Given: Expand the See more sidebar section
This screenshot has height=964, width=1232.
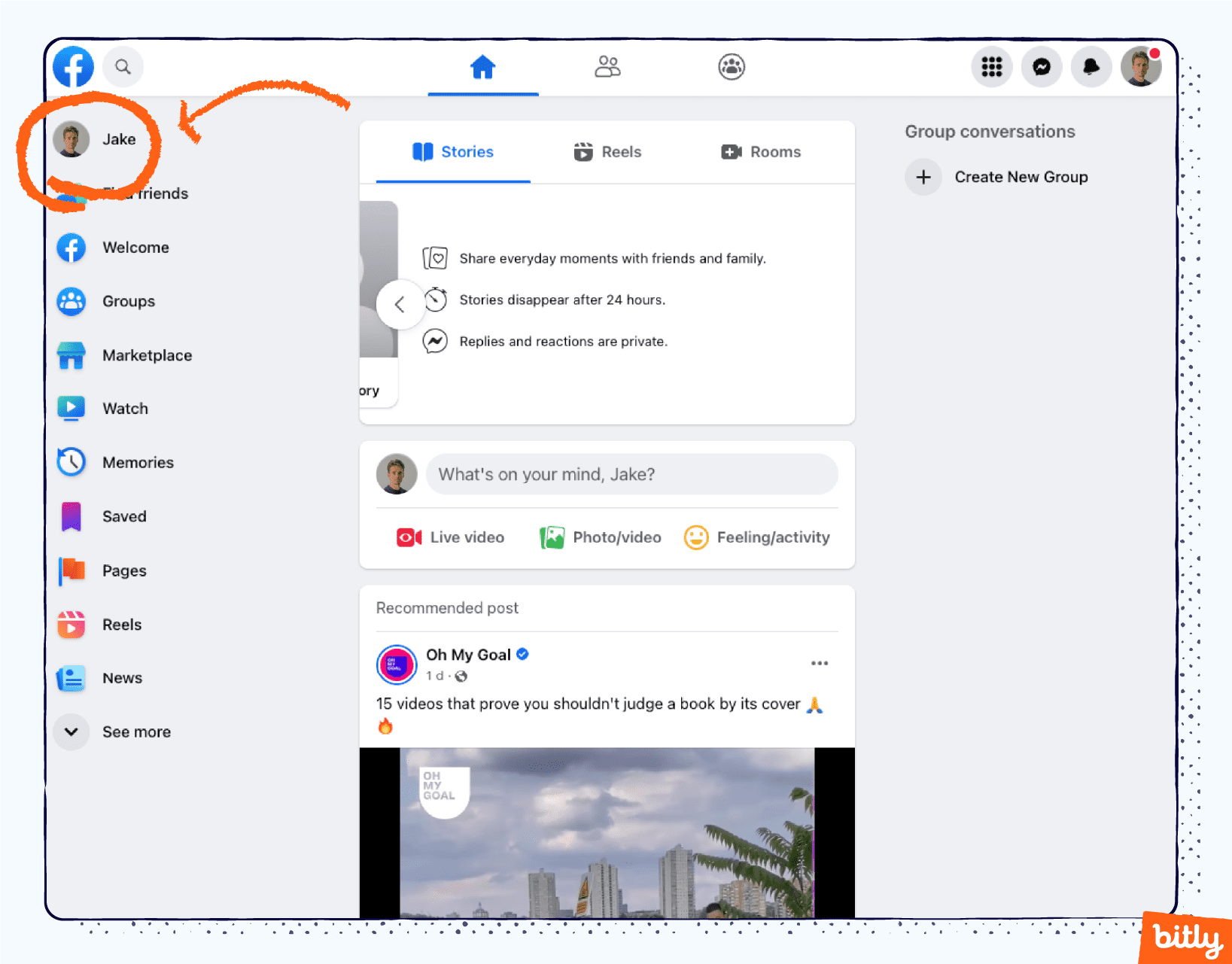Looking at the screenshot, I should (135, 731).
